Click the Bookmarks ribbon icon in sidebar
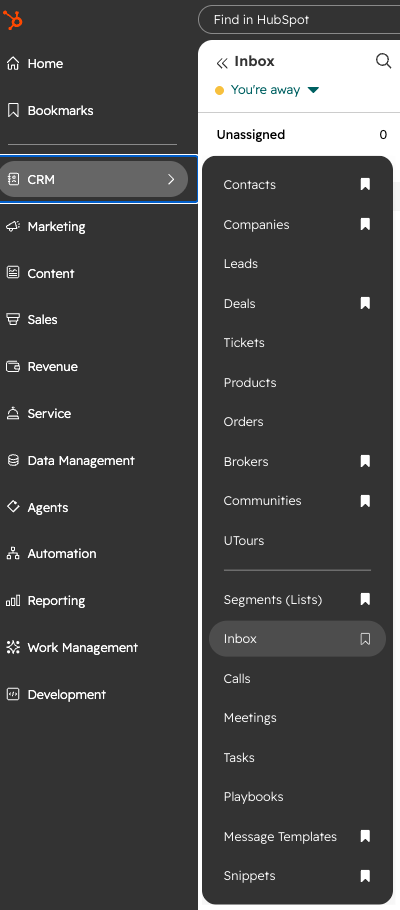This screenshot has height=910, width=400. pos(13,110)
